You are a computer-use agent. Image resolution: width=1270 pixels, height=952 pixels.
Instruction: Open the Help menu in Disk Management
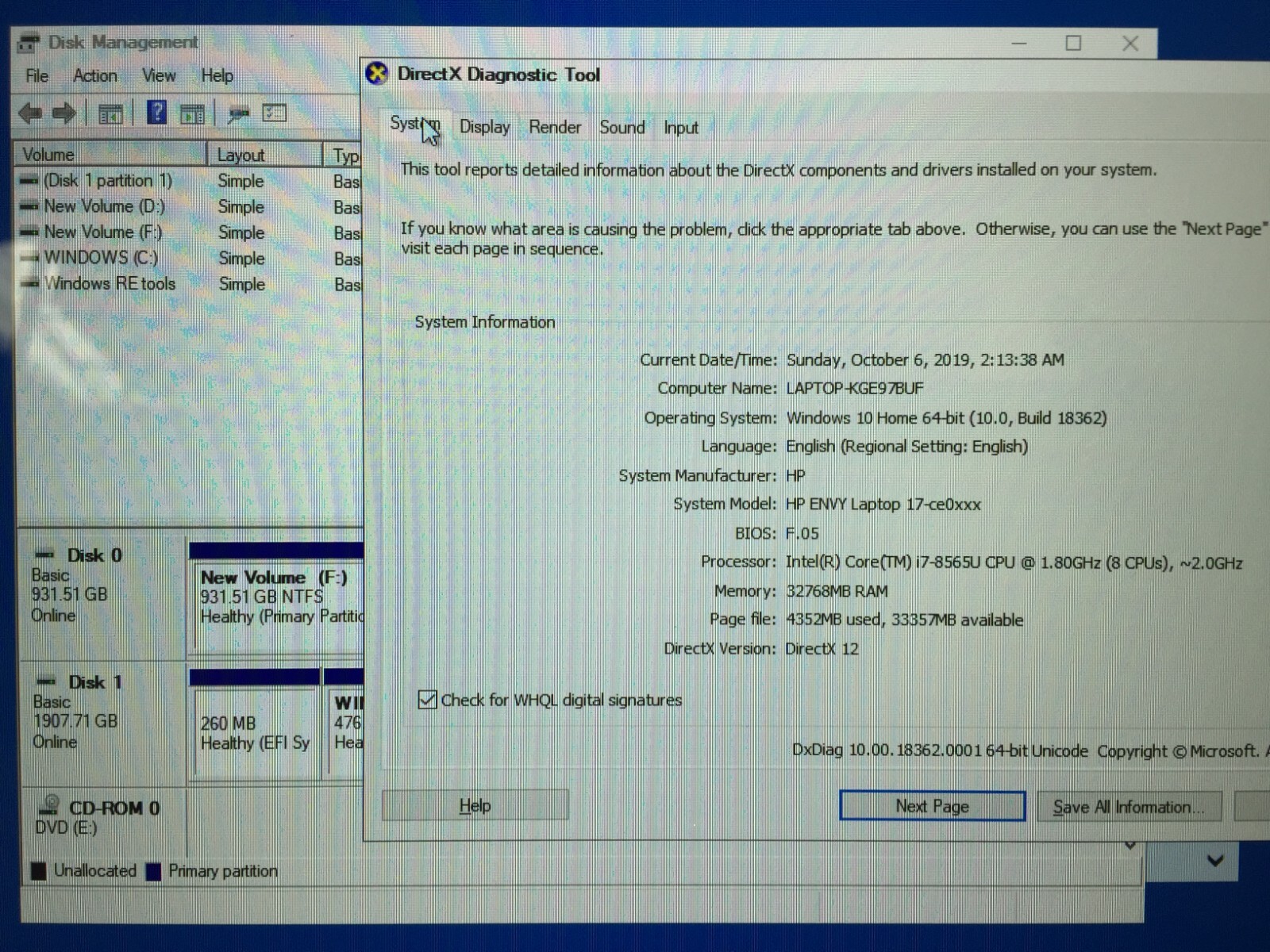click(x=217, y=75)
